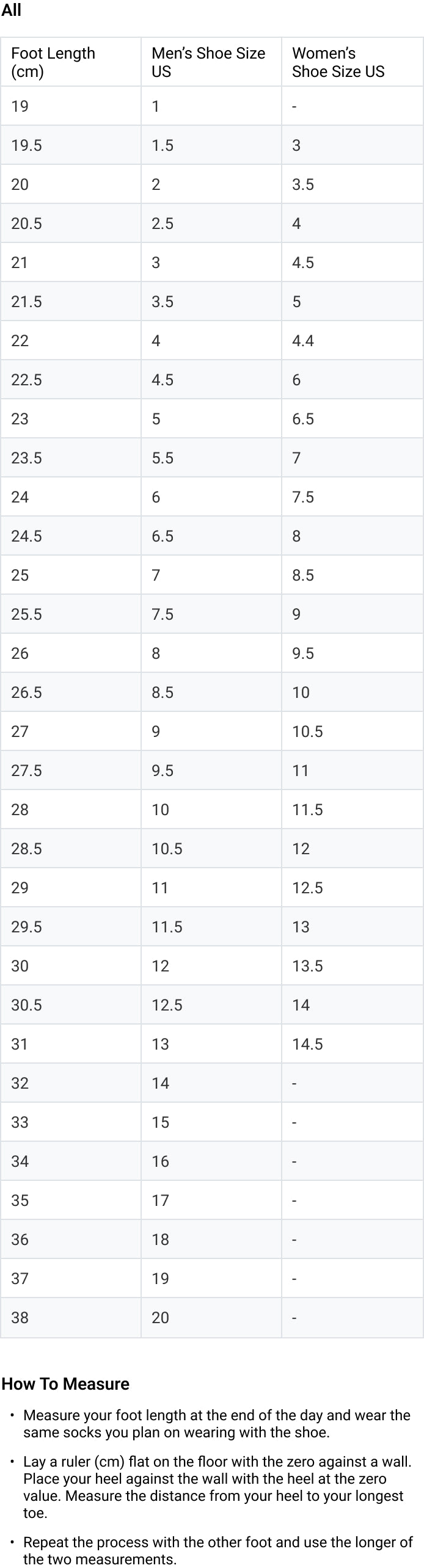Click women's size 14.5 cell
The width and height of the screenshot is (424, 1568).
click(x=353, y=1044)
